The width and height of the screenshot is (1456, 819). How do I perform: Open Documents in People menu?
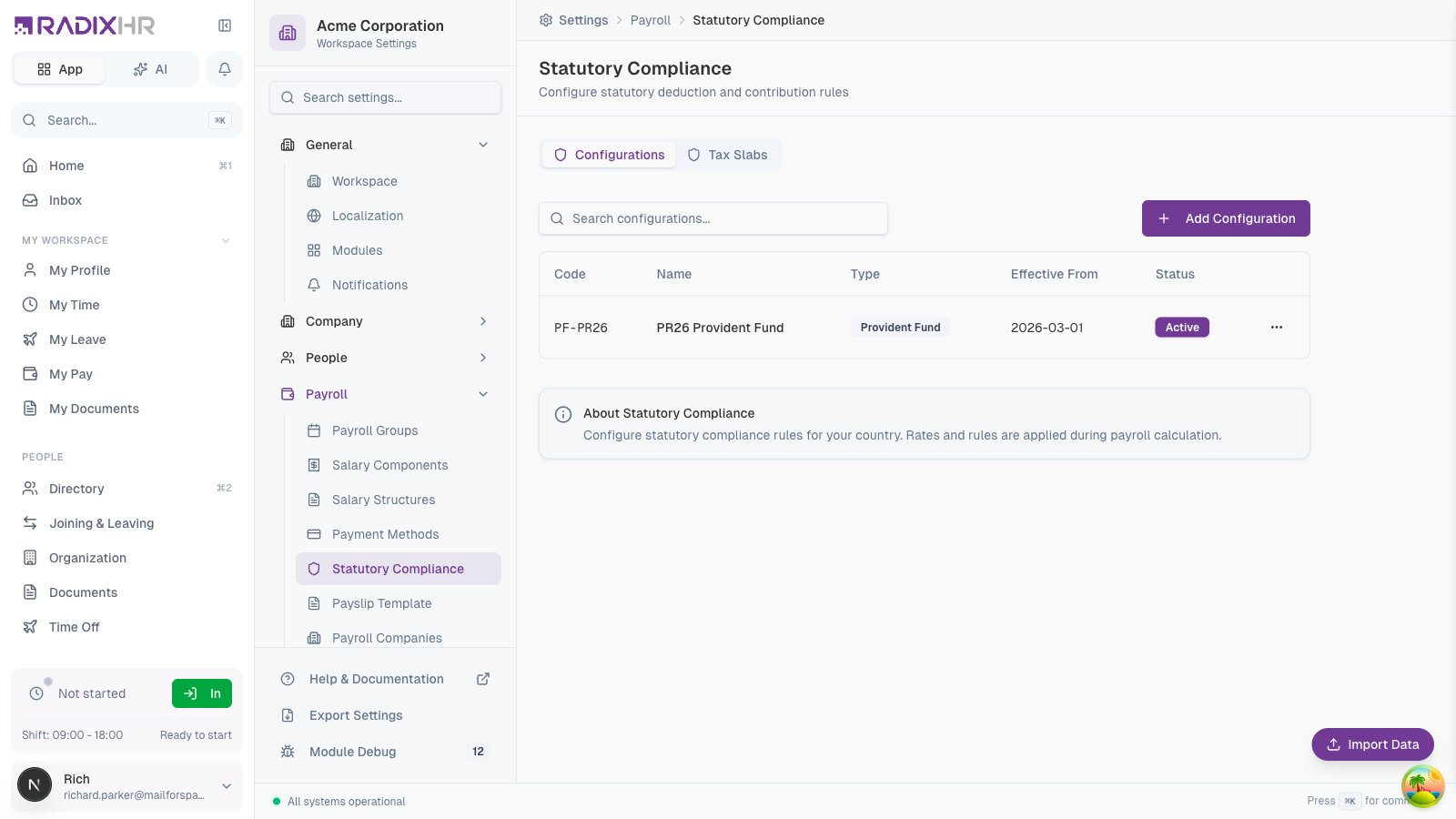(127, 592)
